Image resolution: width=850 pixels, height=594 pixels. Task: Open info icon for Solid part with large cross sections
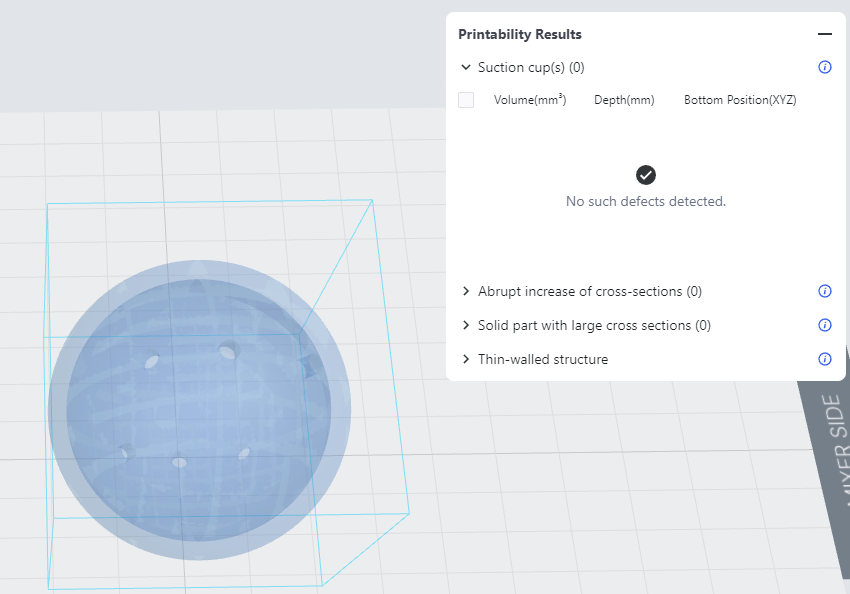(825, 326)
